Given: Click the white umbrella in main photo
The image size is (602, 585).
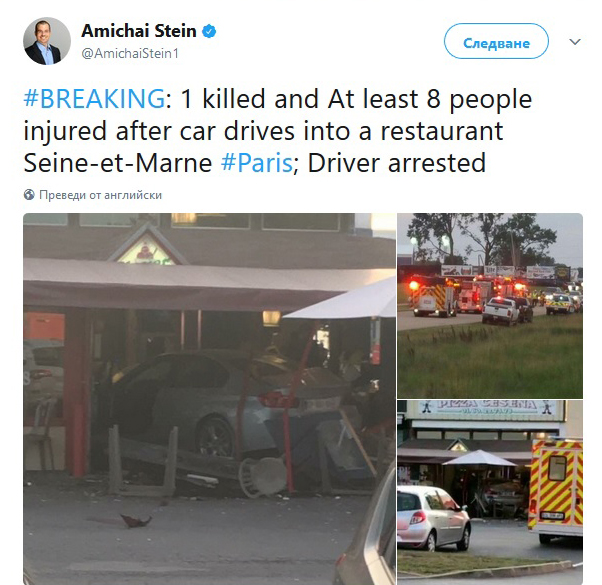Looking at the screenshot, I should [342, 301].
